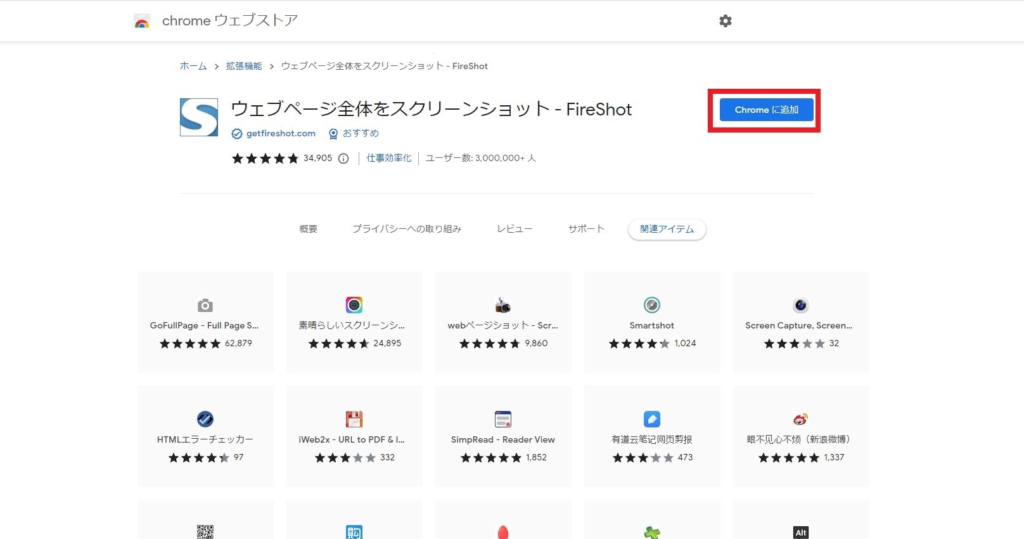Click the Screen Capture eye icon
1024x539 pixels.
click(x=801, y=305)
